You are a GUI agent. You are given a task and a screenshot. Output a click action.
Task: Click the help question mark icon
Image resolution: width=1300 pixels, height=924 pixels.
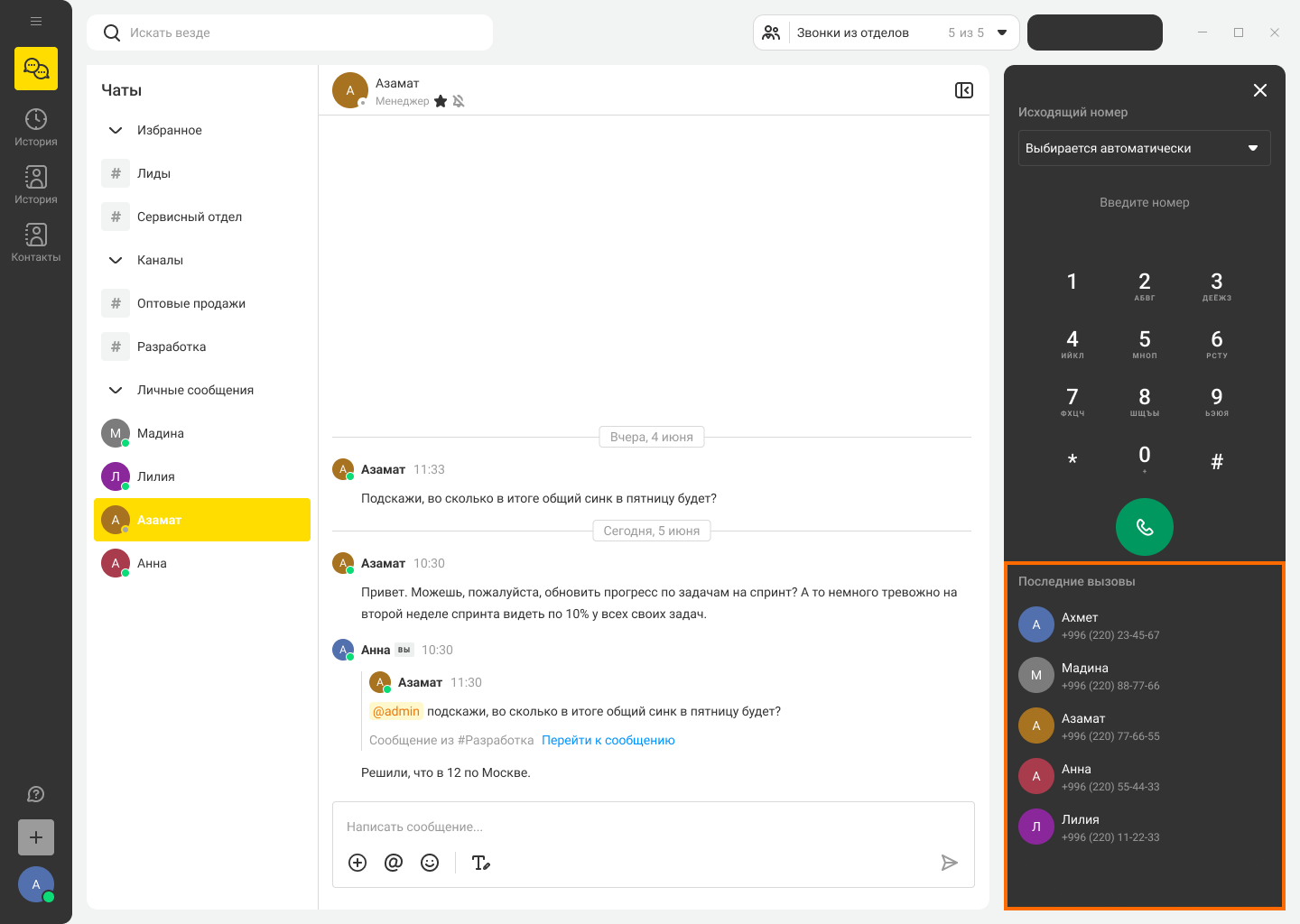click(x=36, y=794)
